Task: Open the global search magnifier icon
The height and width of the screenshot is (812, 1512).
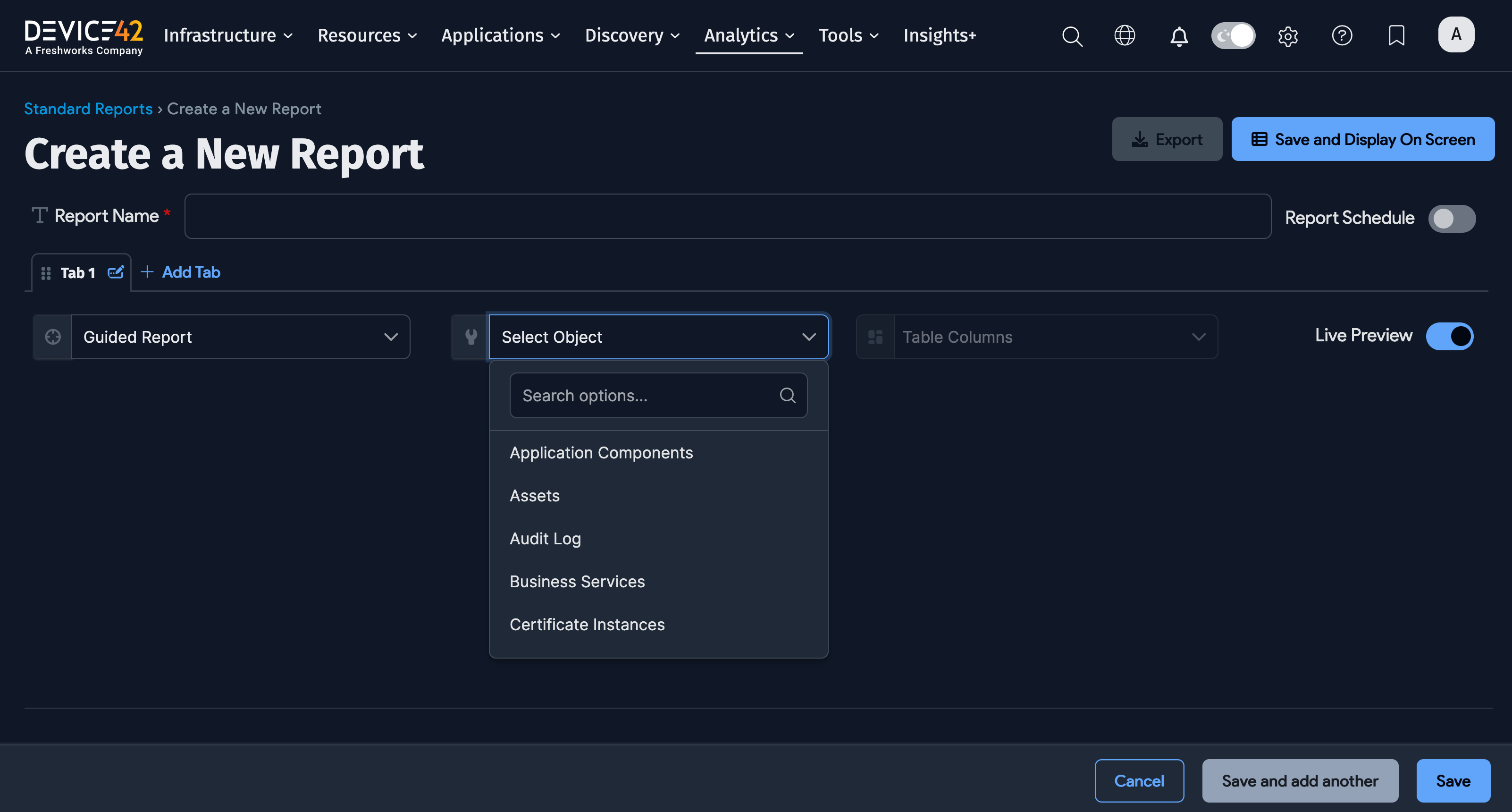Action: point(1072,36)
